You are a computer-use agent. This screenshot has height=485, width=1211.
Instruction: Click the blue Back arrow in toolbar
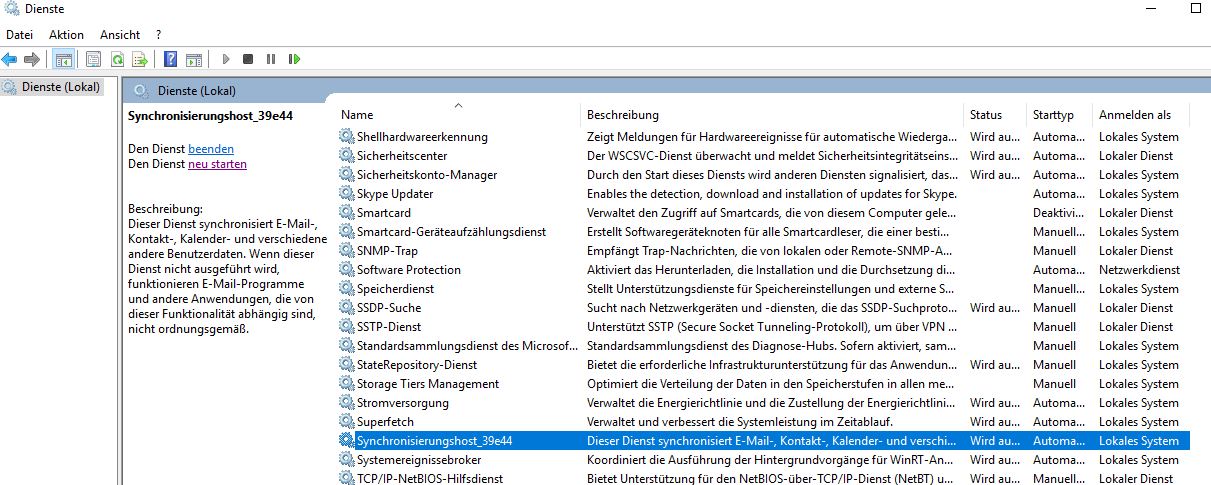10,59
